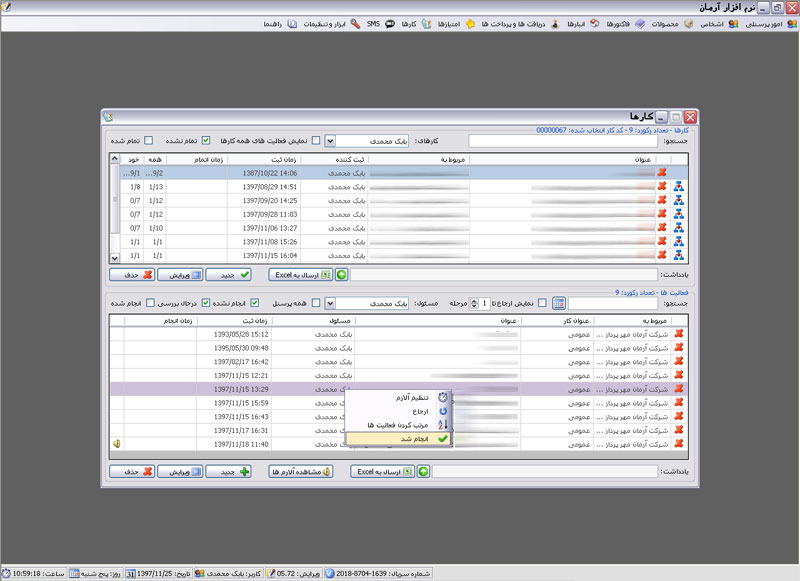
Task: Open the مسئول dropdown showing بابک محمدی
Action: [x=330, y=304]
